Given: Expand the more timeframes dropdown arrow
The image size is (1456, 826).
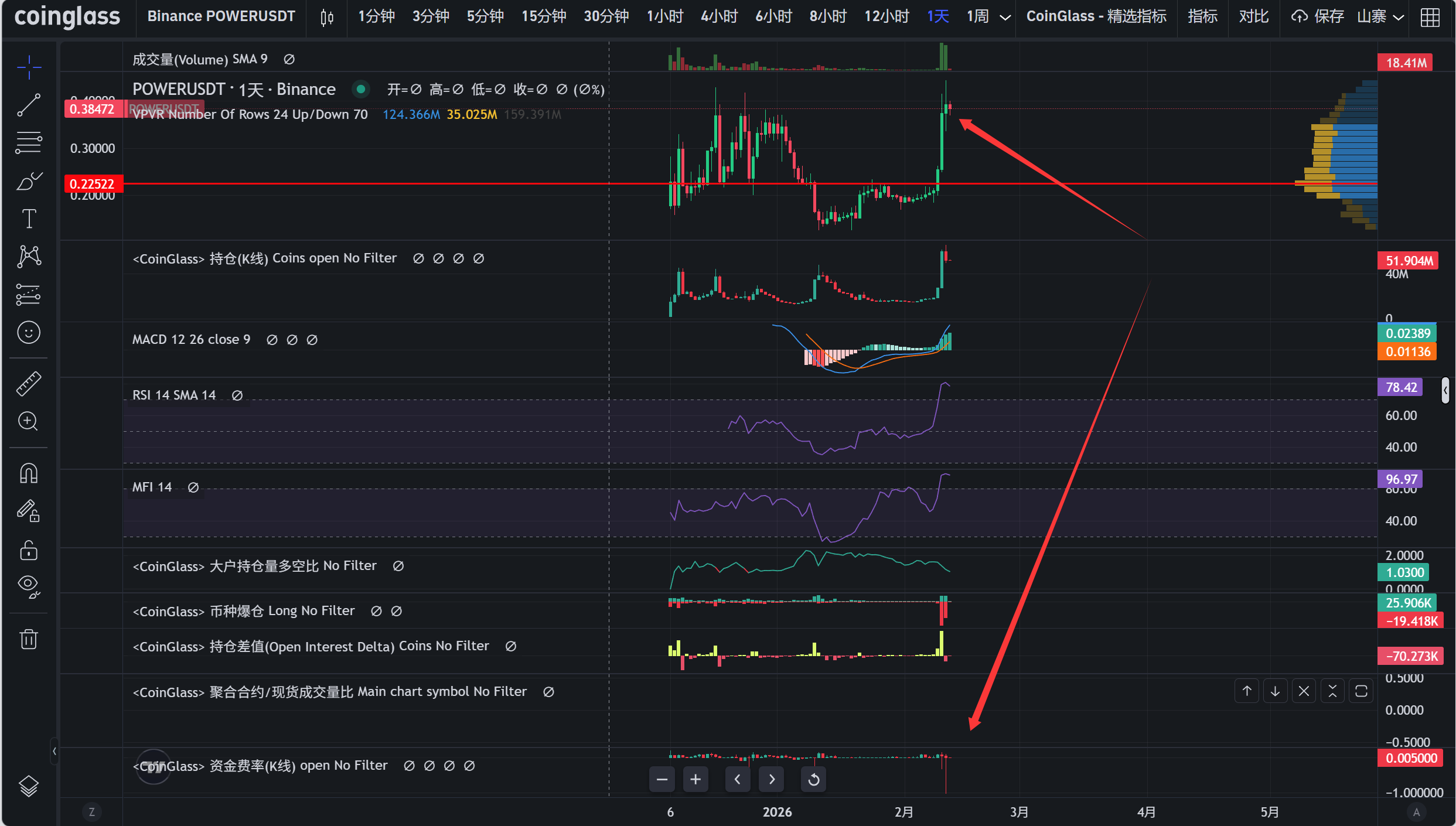Looking at the screenshot, I should pos(1005,18).
